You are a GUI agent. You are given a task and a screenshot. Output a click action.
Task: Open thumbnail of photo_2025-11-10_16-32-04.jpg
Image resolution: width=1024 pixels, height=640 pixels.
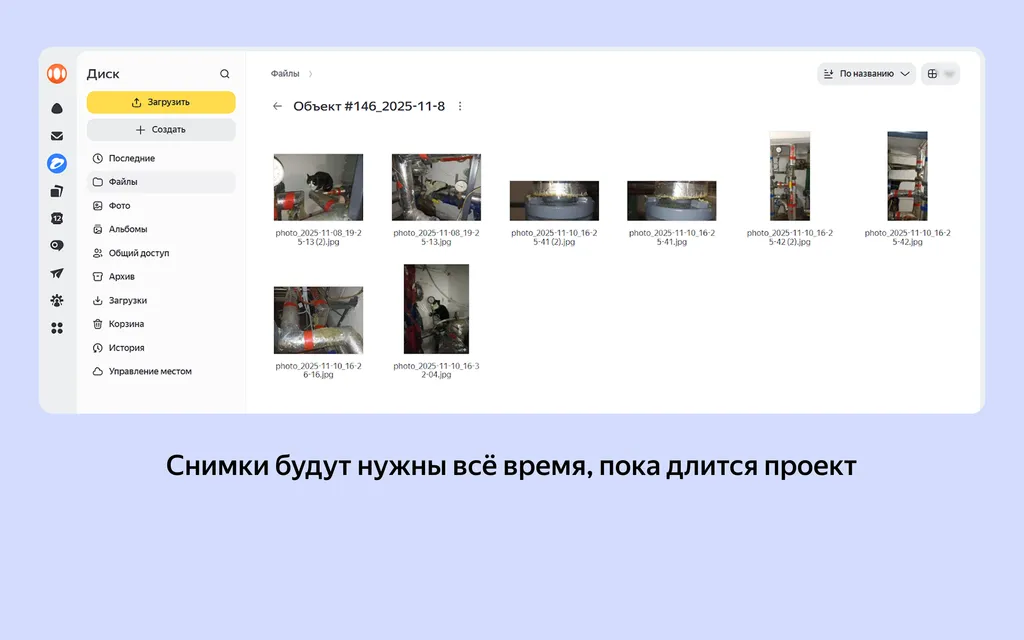(436, 309)
